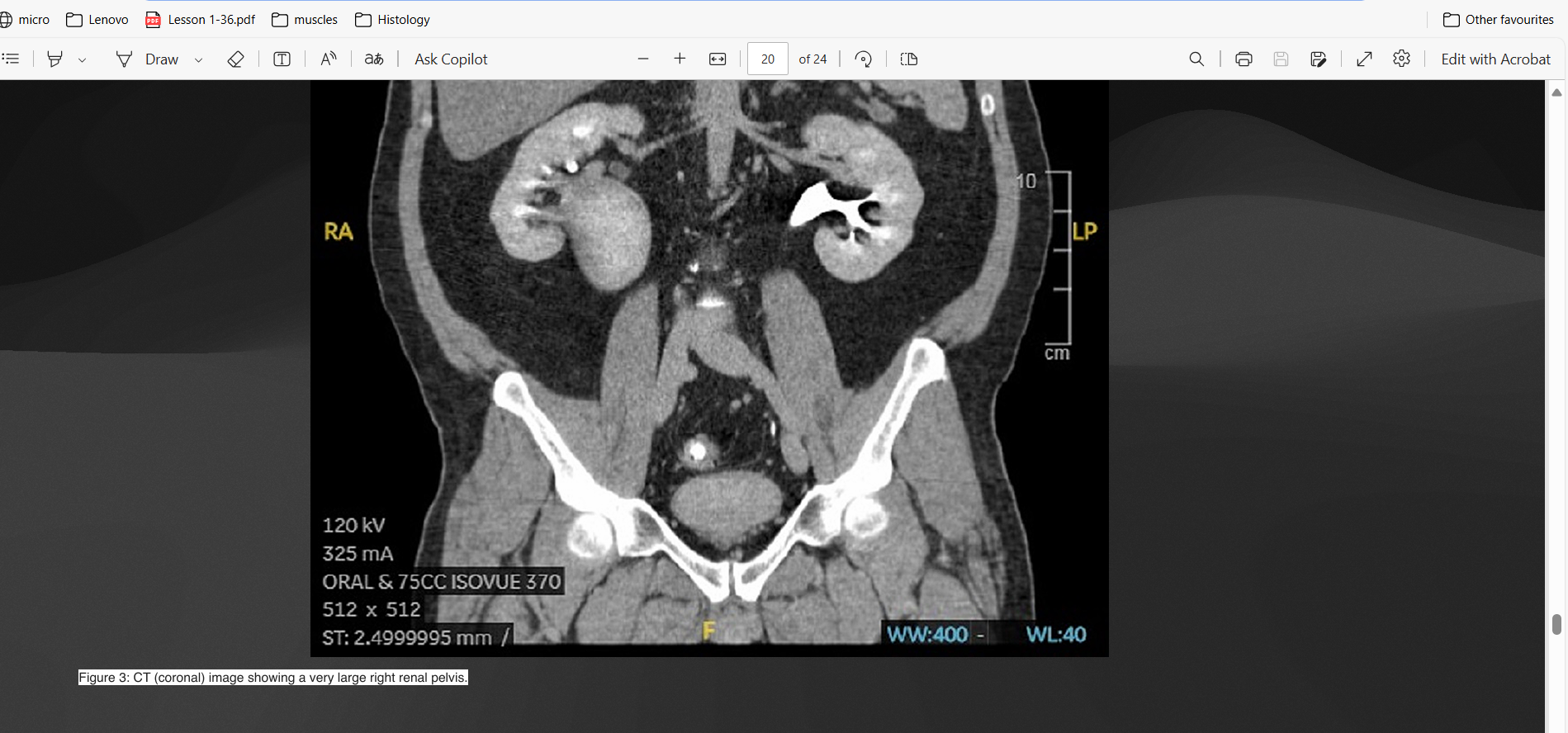This screenshot has height=733, width=1568.
Task: Print the PDF document
Action: point(1244,59)
